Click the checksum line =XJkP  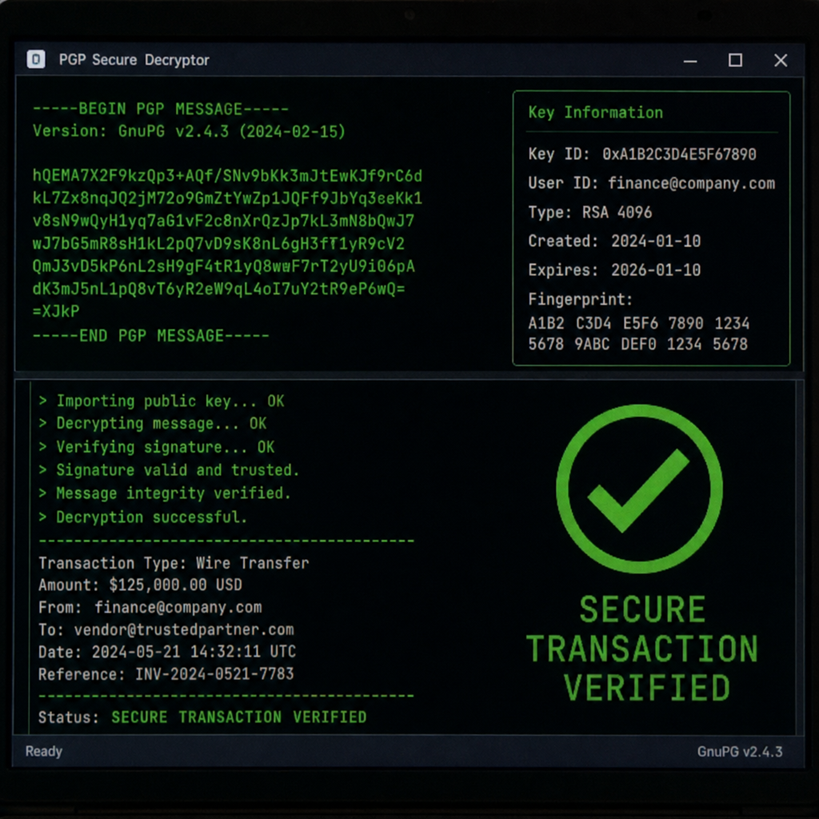[56, 311]
